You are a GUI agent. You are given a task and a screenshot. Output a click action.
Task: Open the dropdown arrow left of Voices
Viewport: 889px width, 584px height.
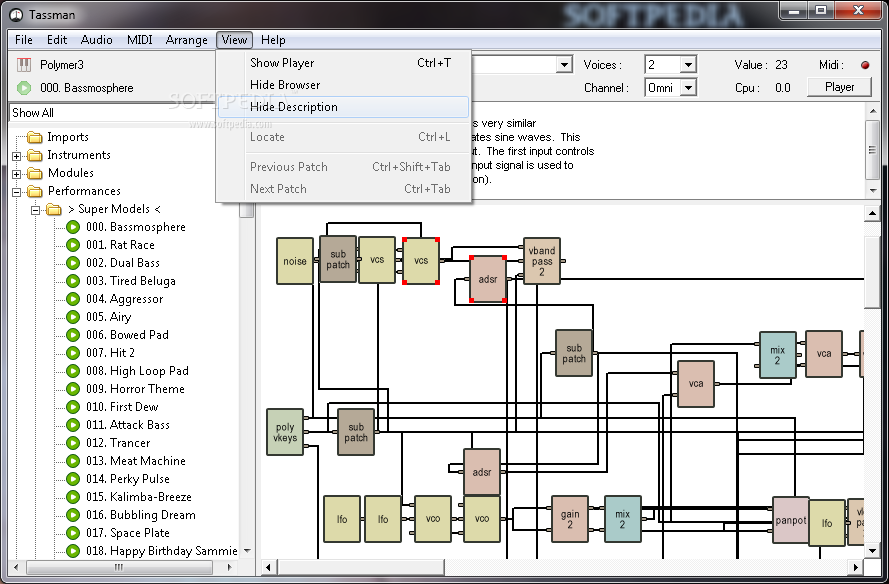pyautogui.click(x=564, y=65)
